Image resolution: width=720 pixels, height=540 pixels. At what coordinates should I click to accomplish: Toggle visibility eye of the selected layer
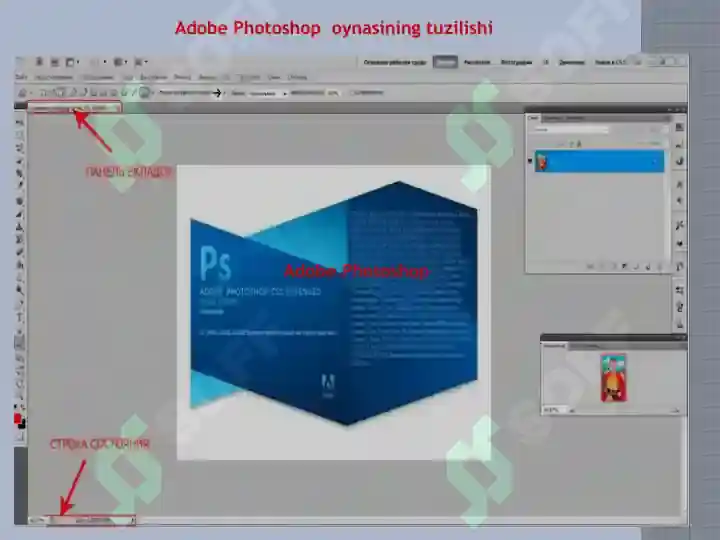coord(530,161)
